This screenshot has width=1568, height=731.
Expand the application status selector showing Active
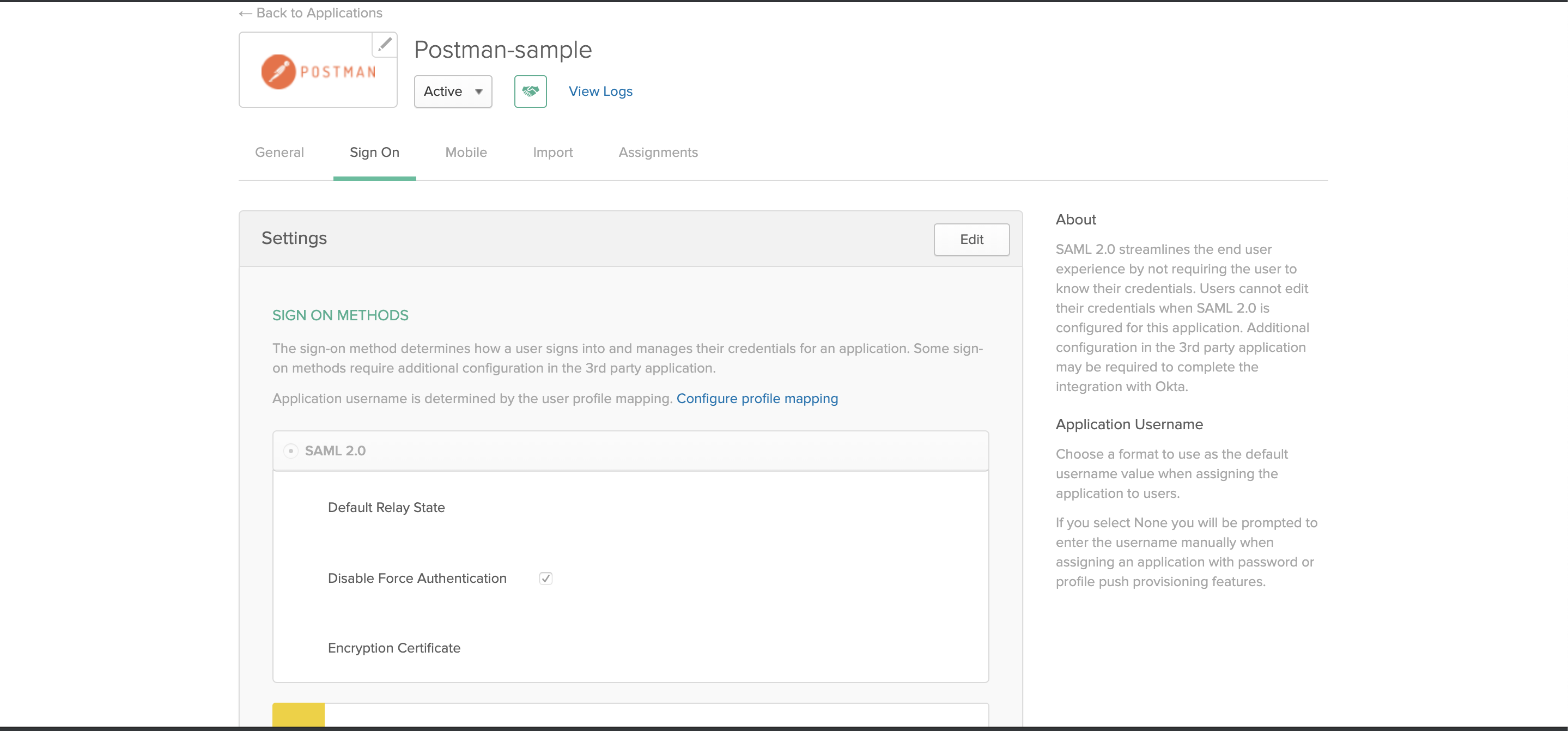[x=453, y=92]
